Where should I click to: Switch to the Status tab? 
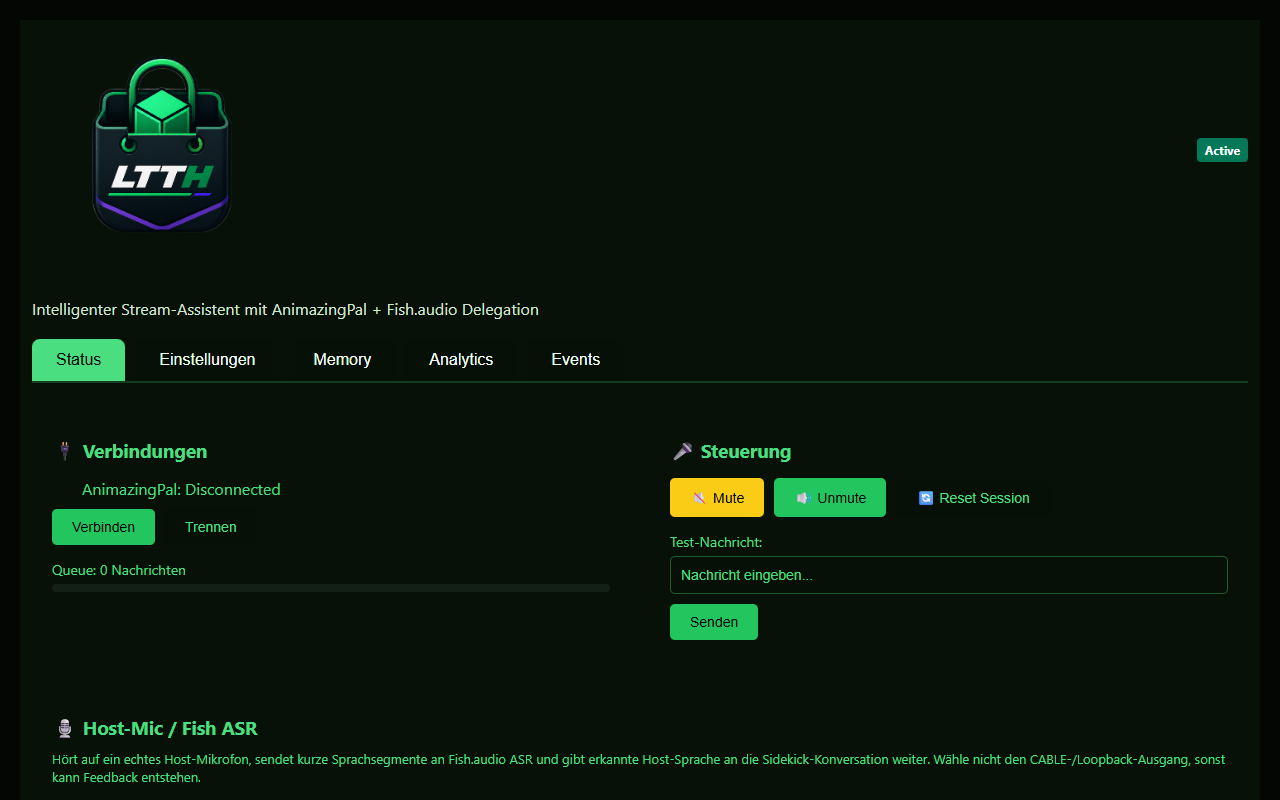tap(78, 360)
